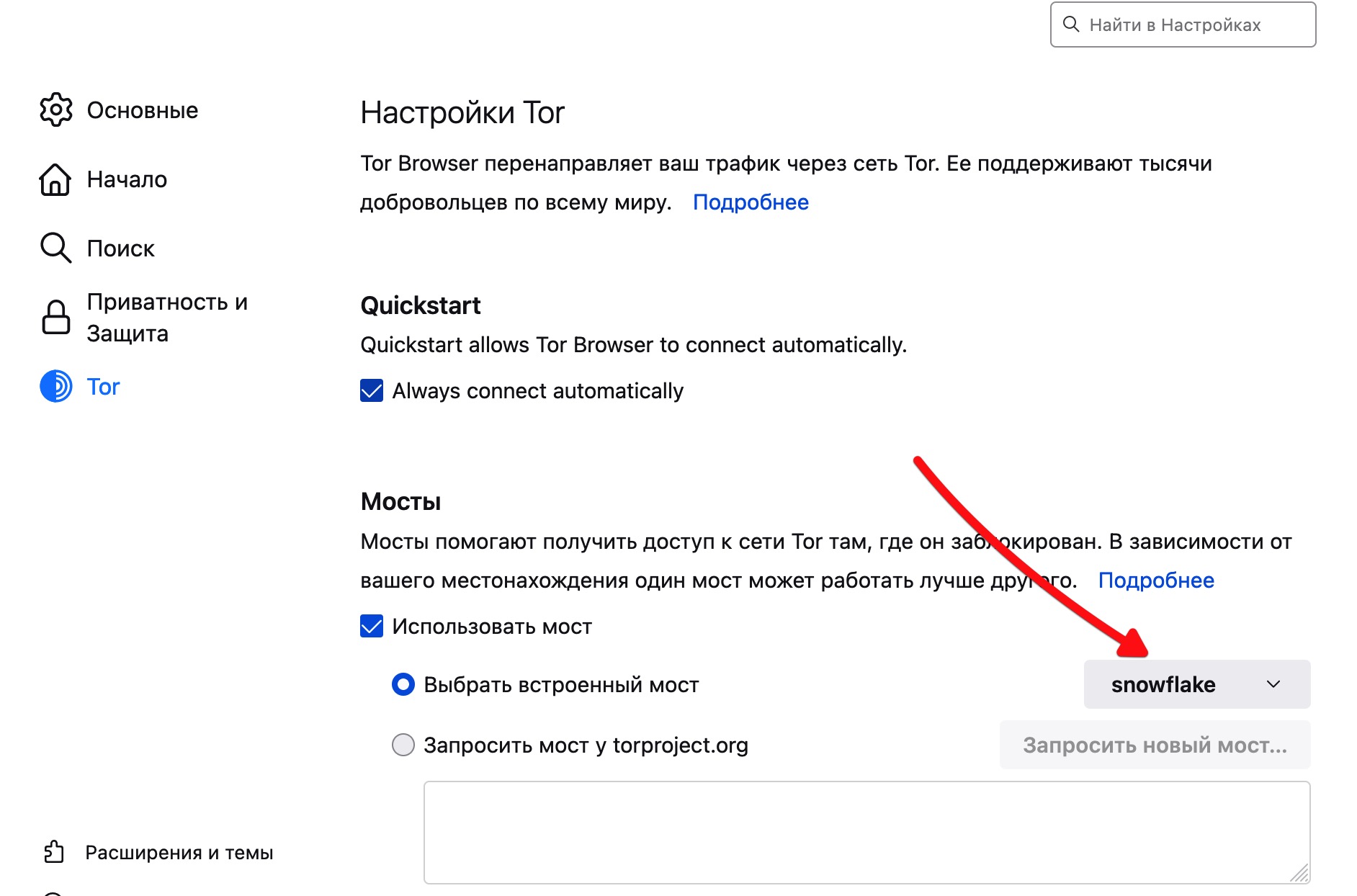Open the snowflake built-in bridge dropdown
The width and height of the screenshot is (1357, 896).
point(1197,684)
